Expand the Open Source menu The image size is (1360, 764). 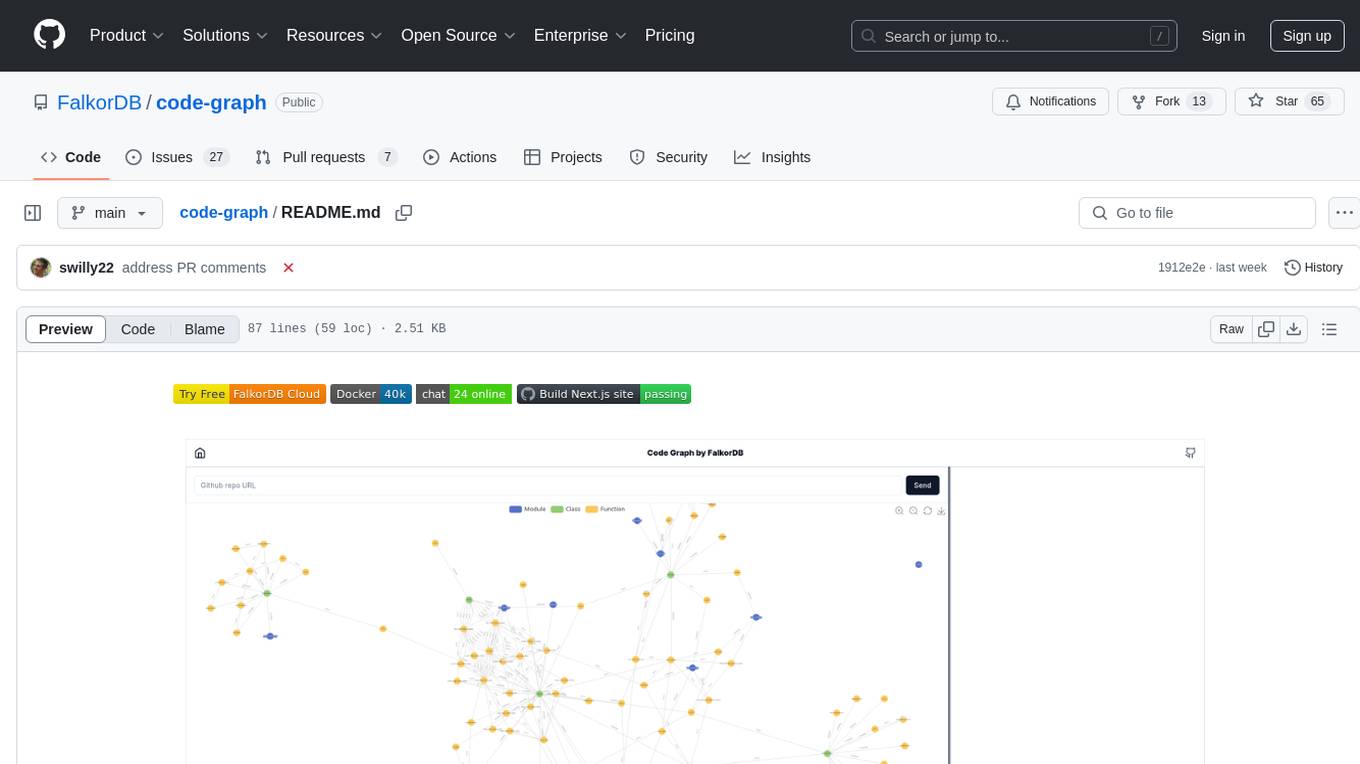click(x=458, y=35)
